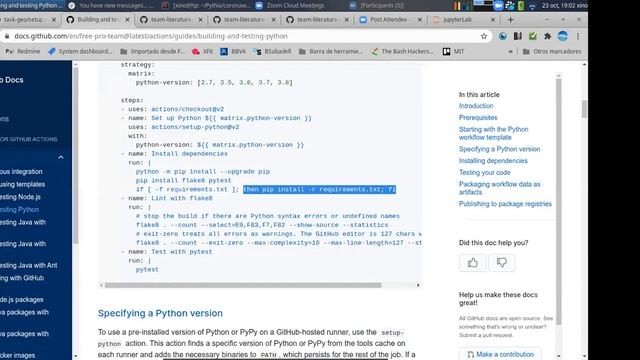Click the code block horizontal scrollbar

coord(243,285)
